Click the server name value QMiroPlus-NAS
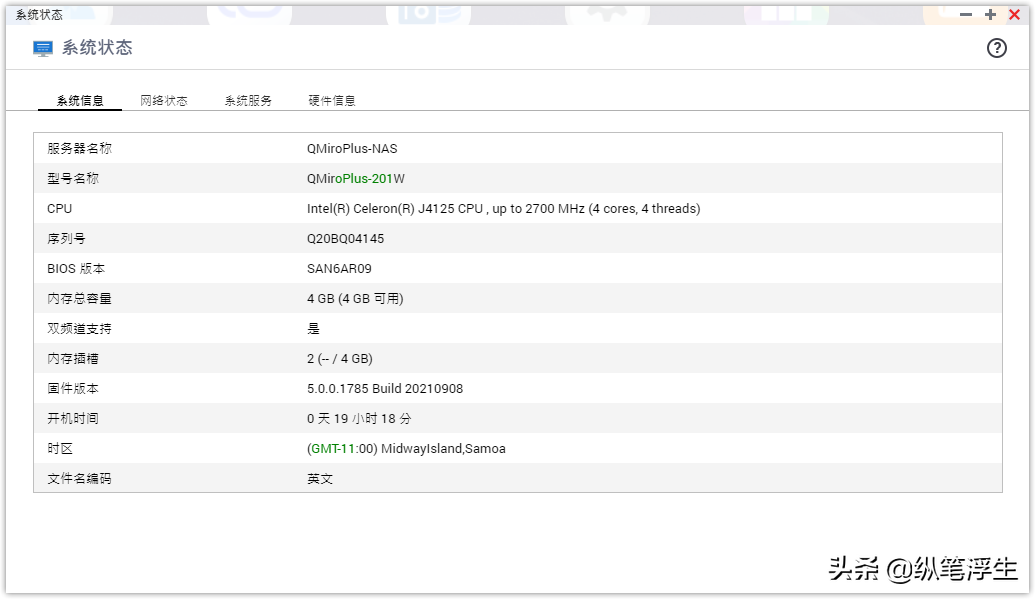Viewport: 1035px width, 599px height. [x=352, y=149]
